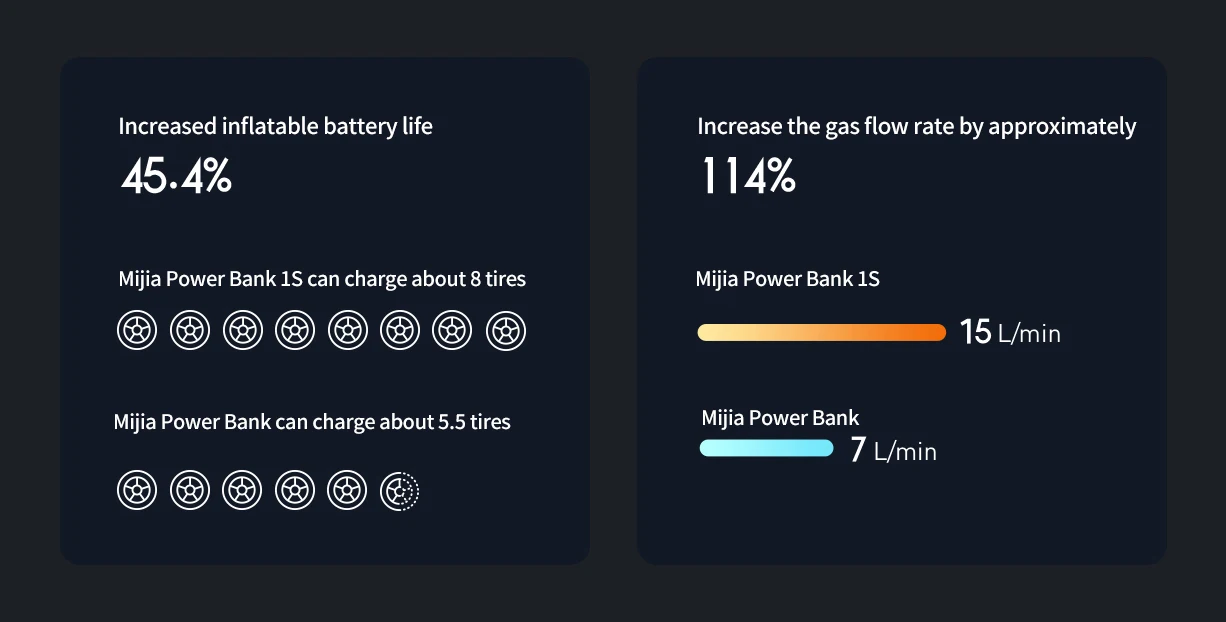Click the sixth tire icon in the 1S row
The height and width of the screenshot is (622, 1226).
point(400,330)
